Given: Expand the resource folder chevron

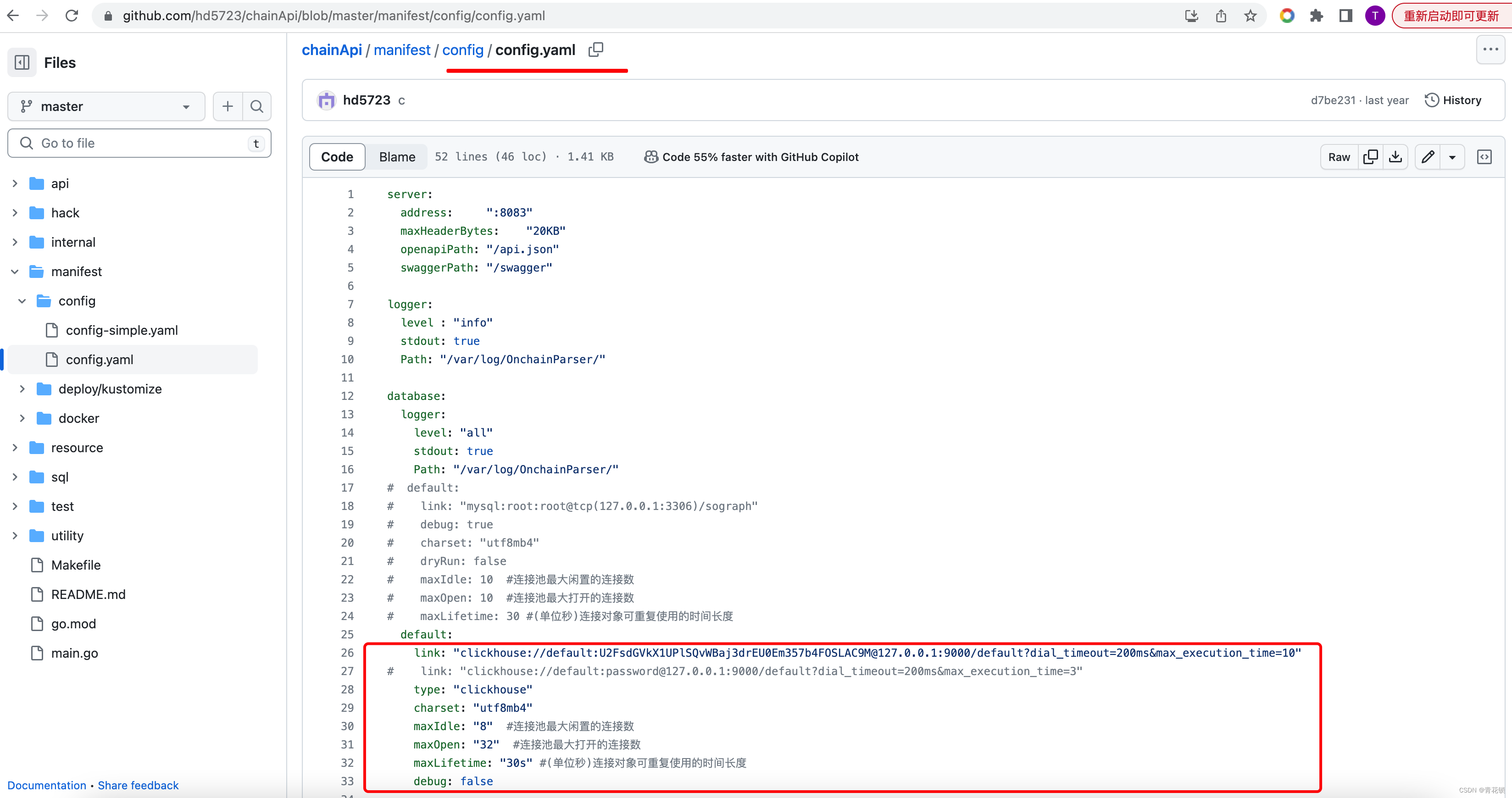Looking at the screenshot, I should tap(15, 448).
